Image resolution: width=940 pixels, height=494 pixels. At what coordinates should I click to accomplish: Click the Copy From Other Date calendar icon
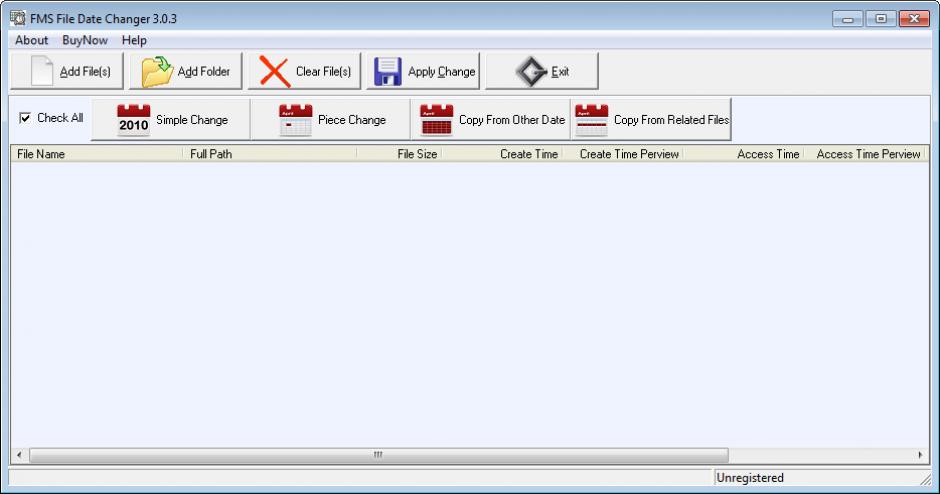point(436,120)
